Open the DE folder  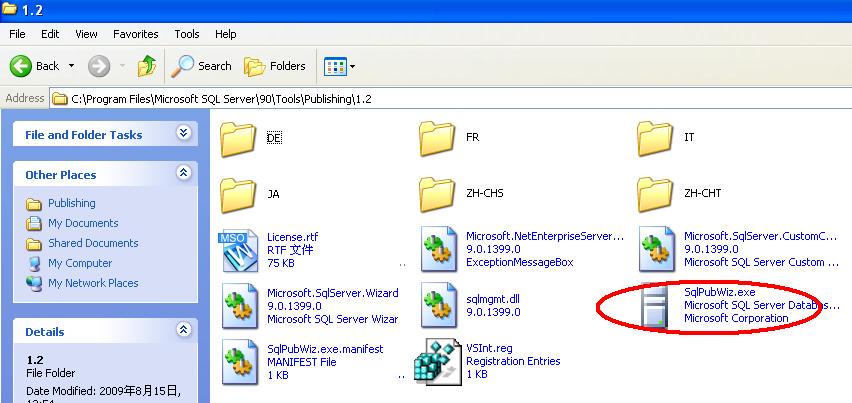coord(238,138)
